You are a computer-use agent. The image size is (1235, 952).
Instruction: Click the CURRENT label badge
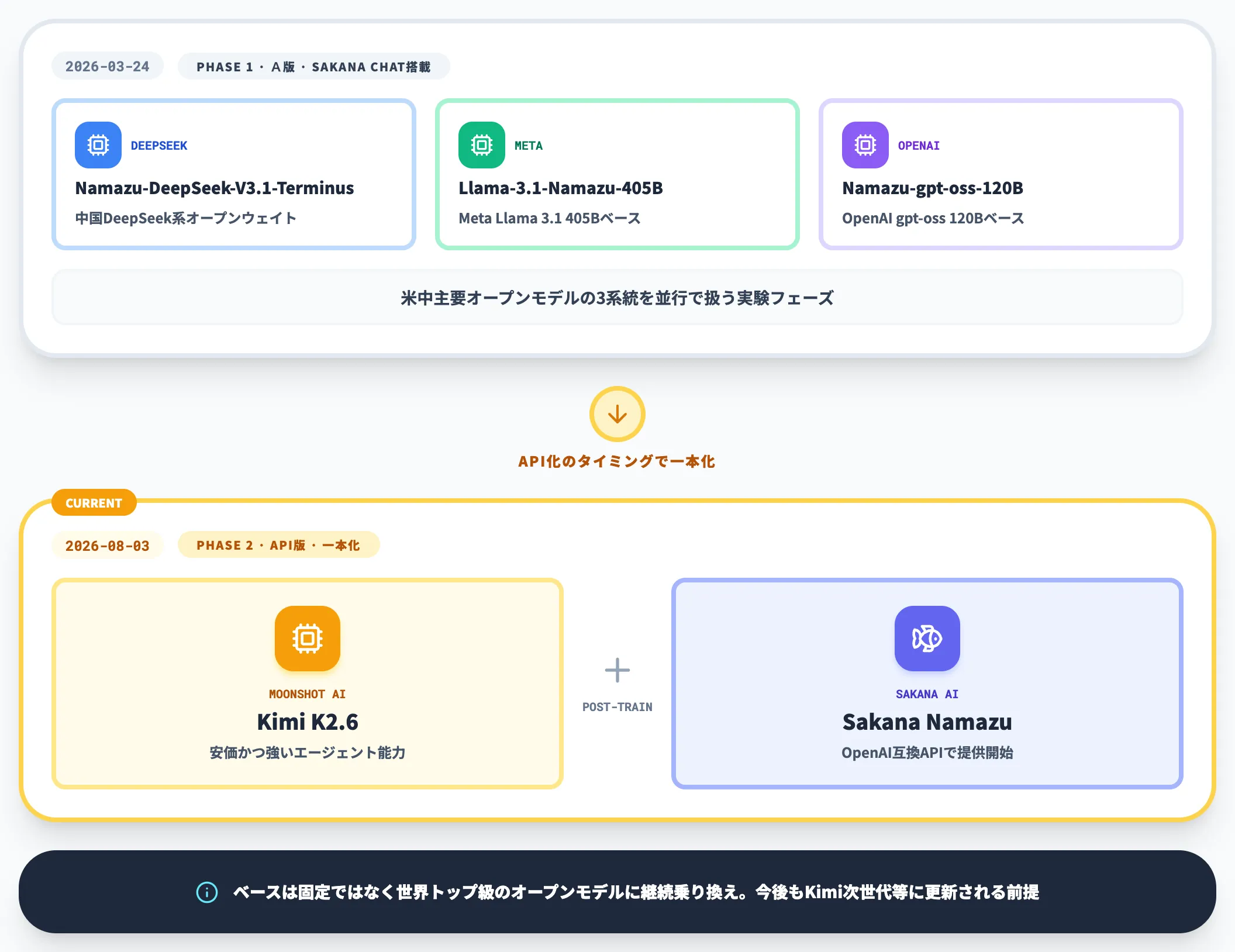[x=94, y=503]
